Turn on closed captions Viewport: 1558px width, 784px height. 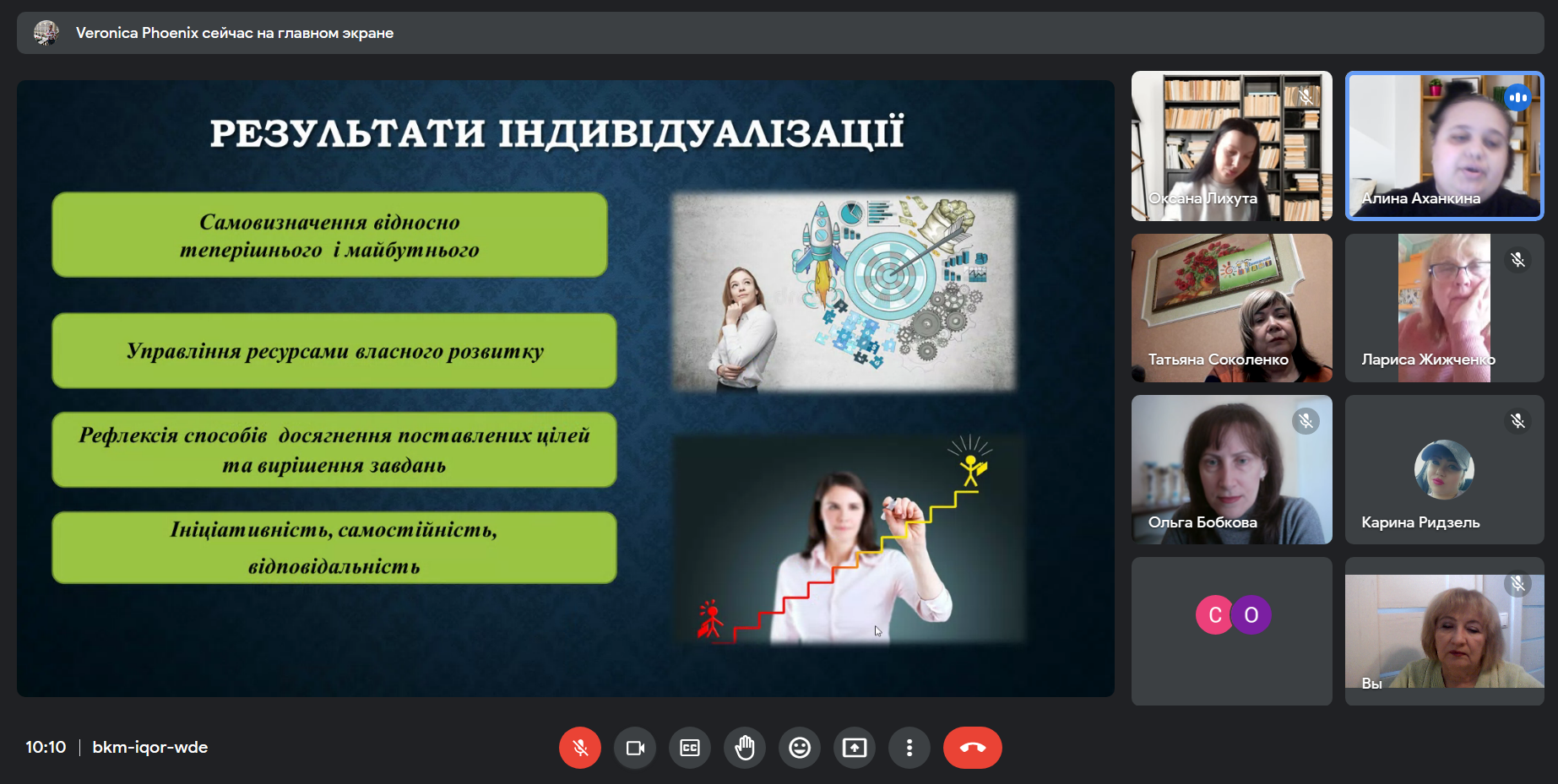[x=690, y=748]
